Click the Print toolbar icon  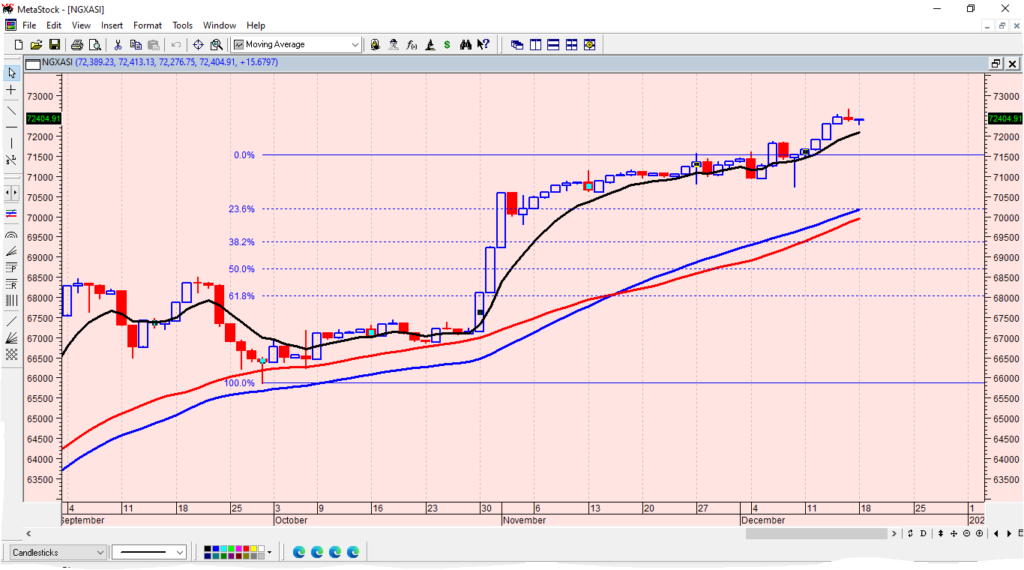(77, 45)
